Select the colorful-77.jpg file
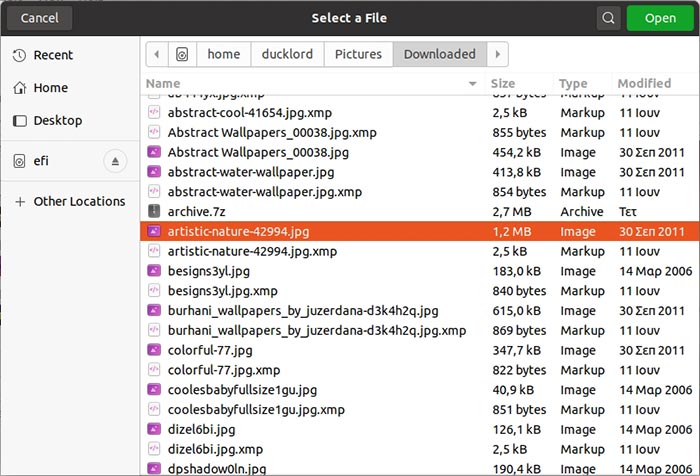700x476 pixels. tap(210, 350)
